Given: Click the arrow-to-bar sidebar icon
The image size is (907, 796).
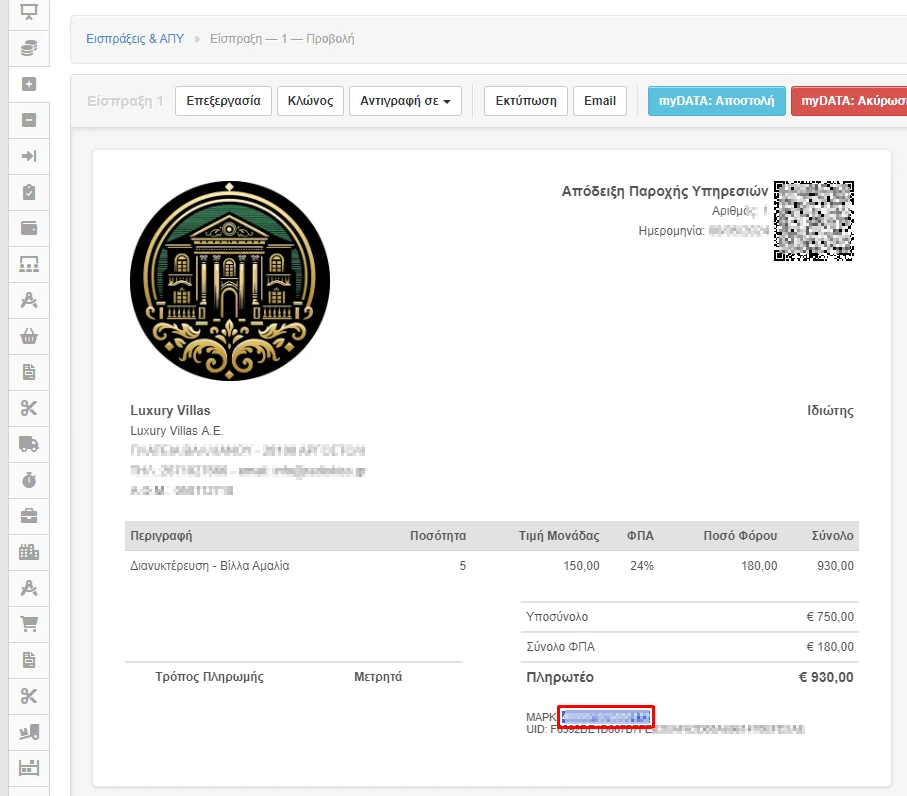Looking at the screenshot, I should tap(29, 156).
